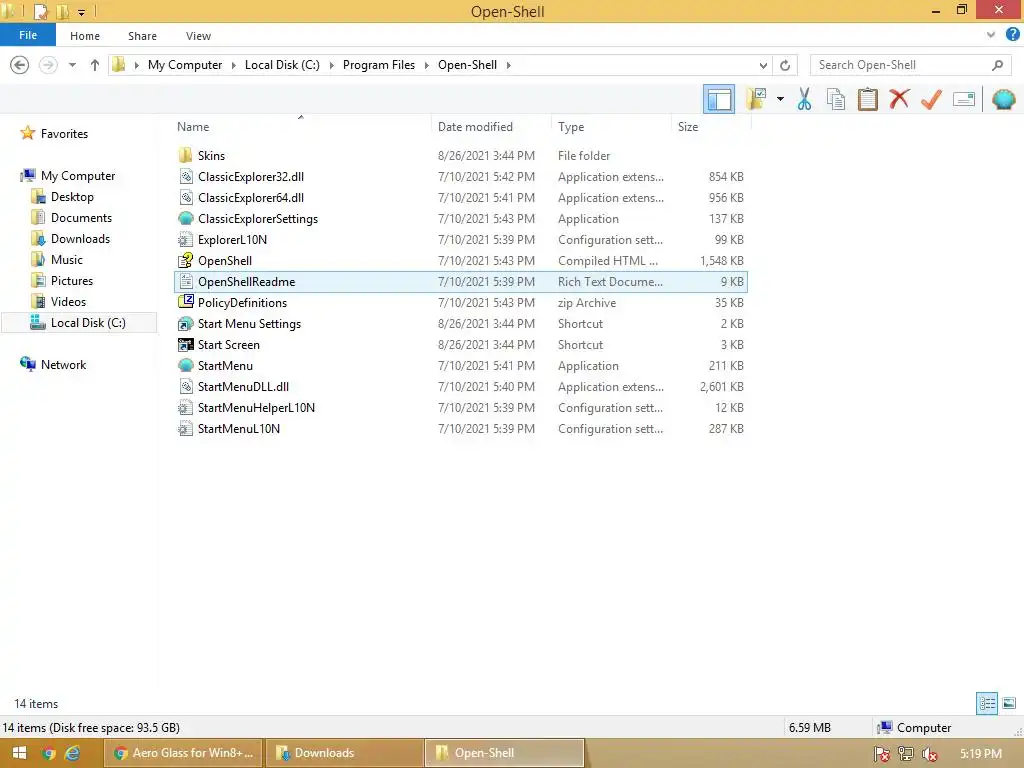Select the PolicyDefinitions zip archive

click(460, 302)
